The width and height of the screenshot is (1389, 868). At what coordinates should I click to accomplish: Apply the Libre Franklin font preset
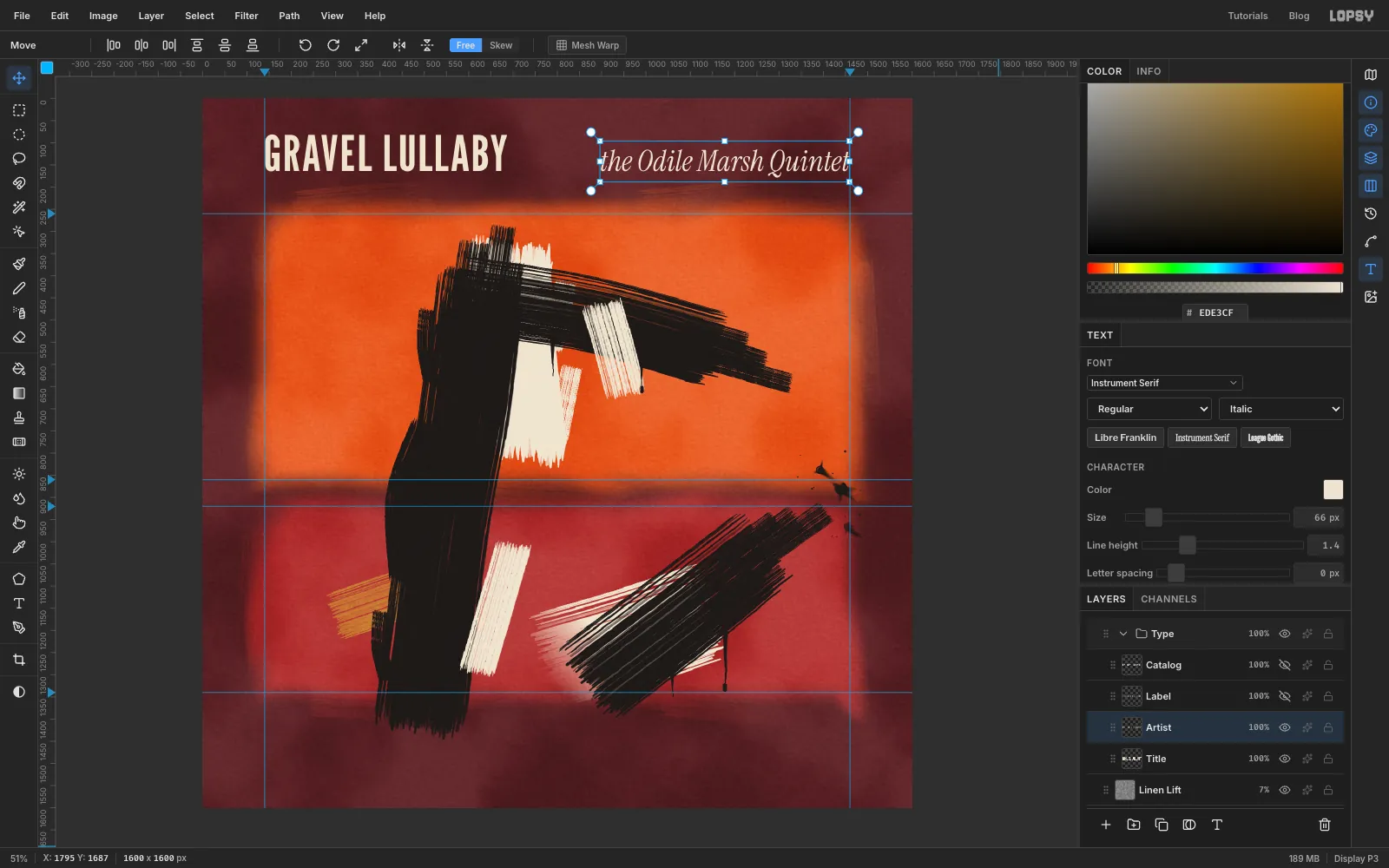(x=1125, y=437)
